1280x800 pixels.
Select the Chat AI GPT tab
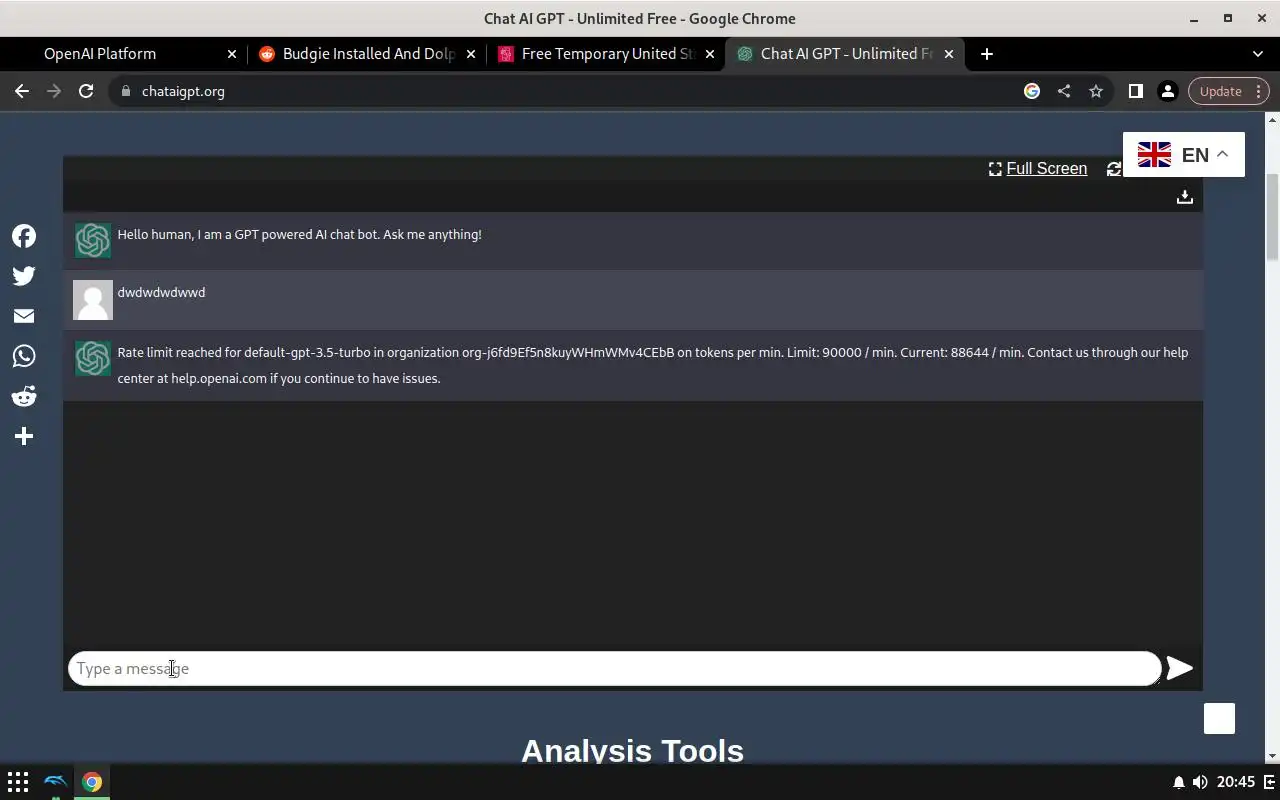tap(846, 54)
